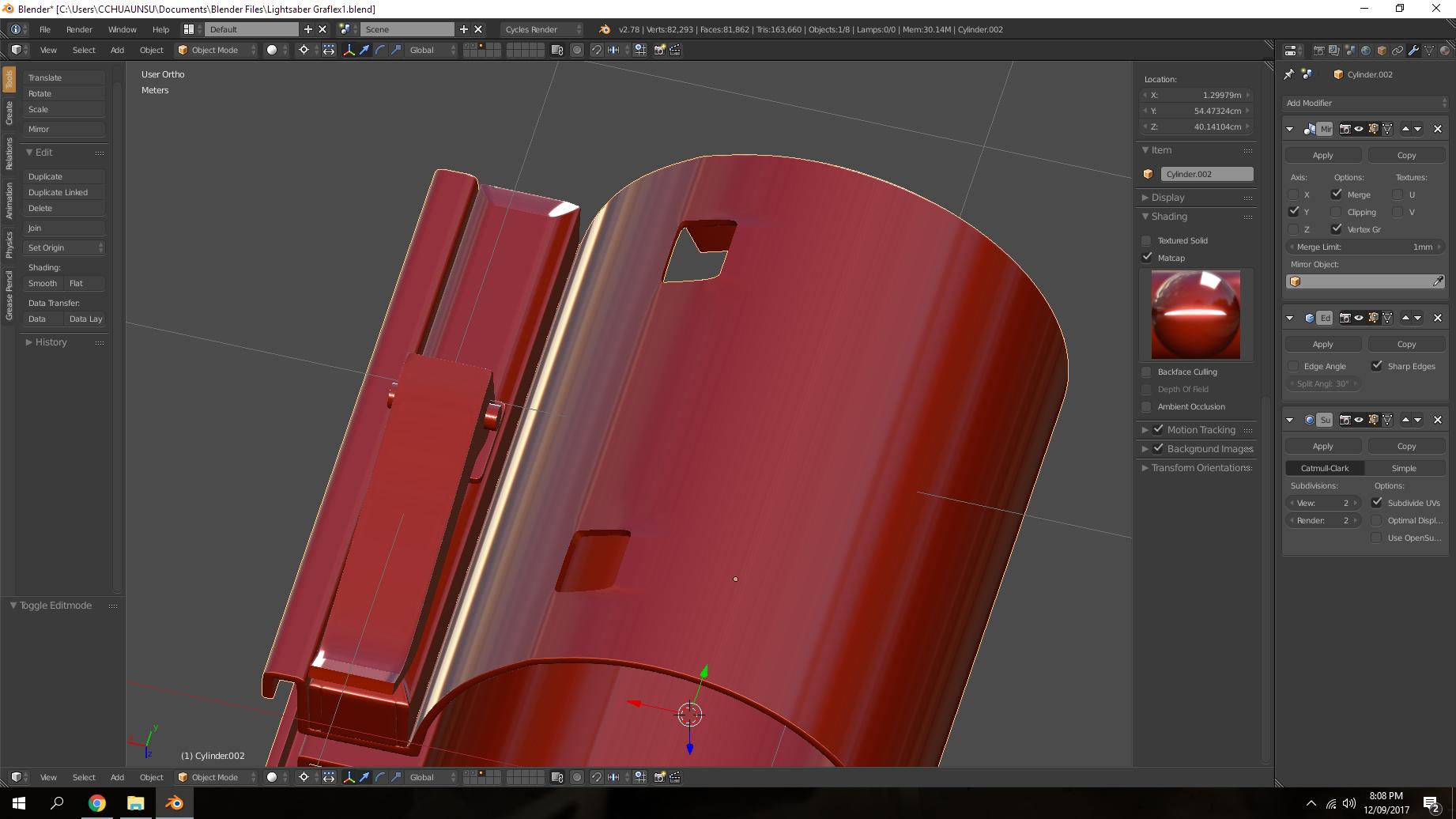Move the Mirror modifier up in stack

[x=1405, y=129]
